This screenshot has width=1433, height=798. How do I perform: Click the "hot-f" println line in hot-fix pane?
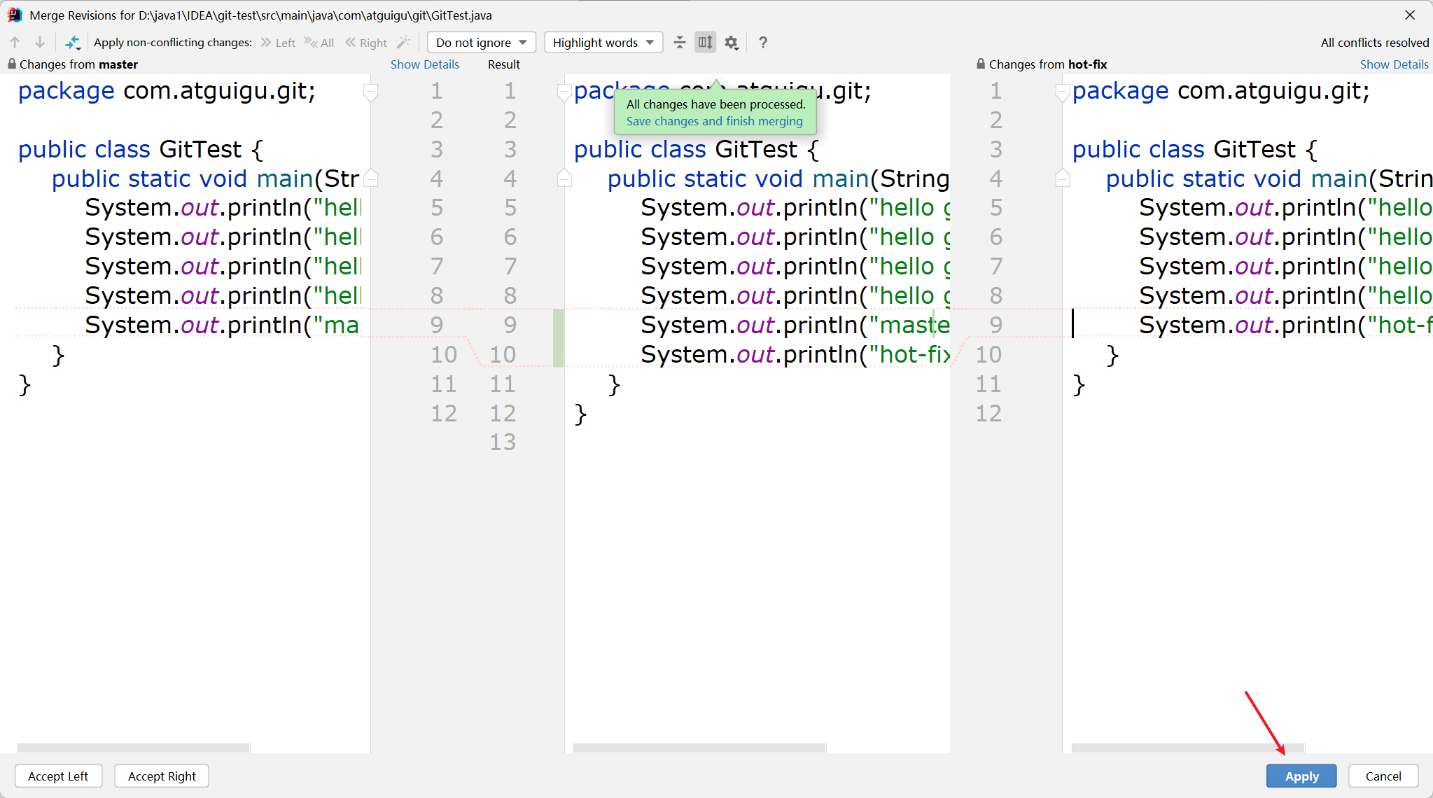point(1286,325)
